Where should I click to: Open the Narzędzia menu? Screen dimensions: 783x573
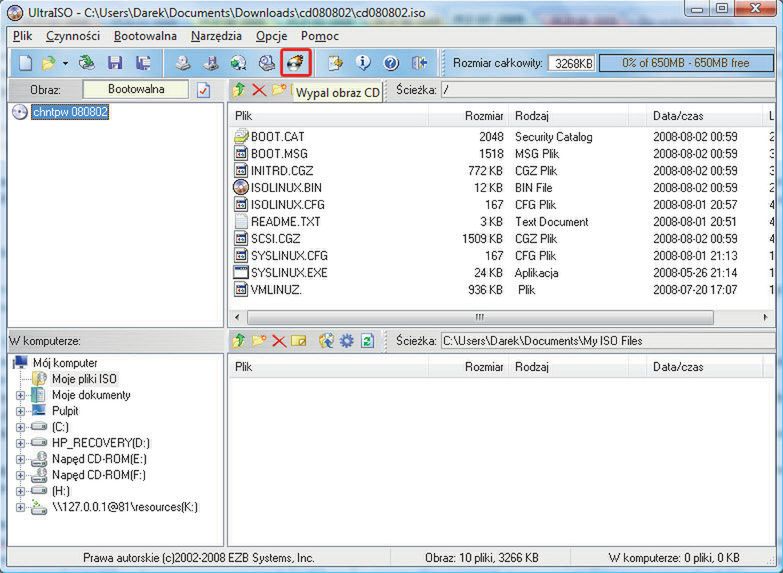[x=217, y=36]
